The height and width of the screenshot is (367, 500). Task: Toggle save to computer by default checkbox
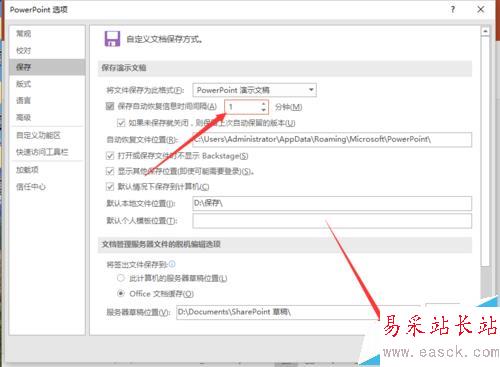tap(110, 187)
